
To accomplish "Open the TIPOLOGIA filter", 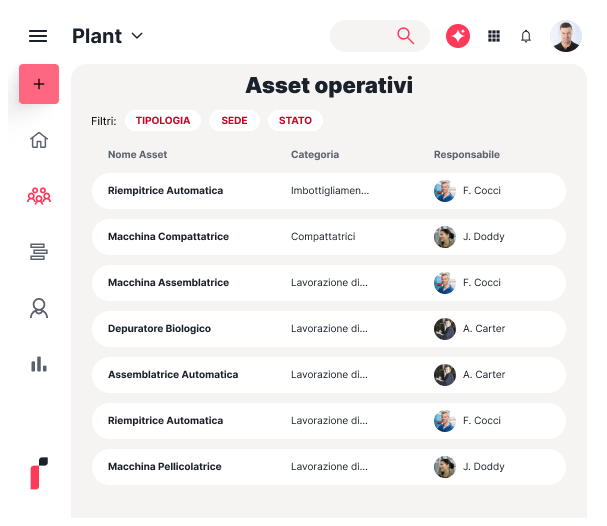I will [x=162, y=120].
